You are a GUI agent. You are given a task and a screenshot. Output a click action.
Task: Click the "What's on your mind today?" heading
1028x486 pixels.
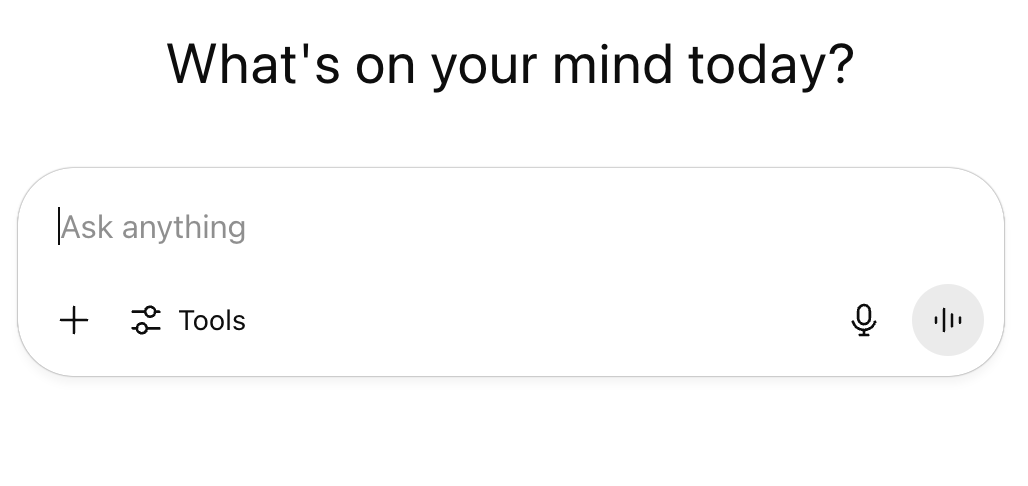pos(510,64)
